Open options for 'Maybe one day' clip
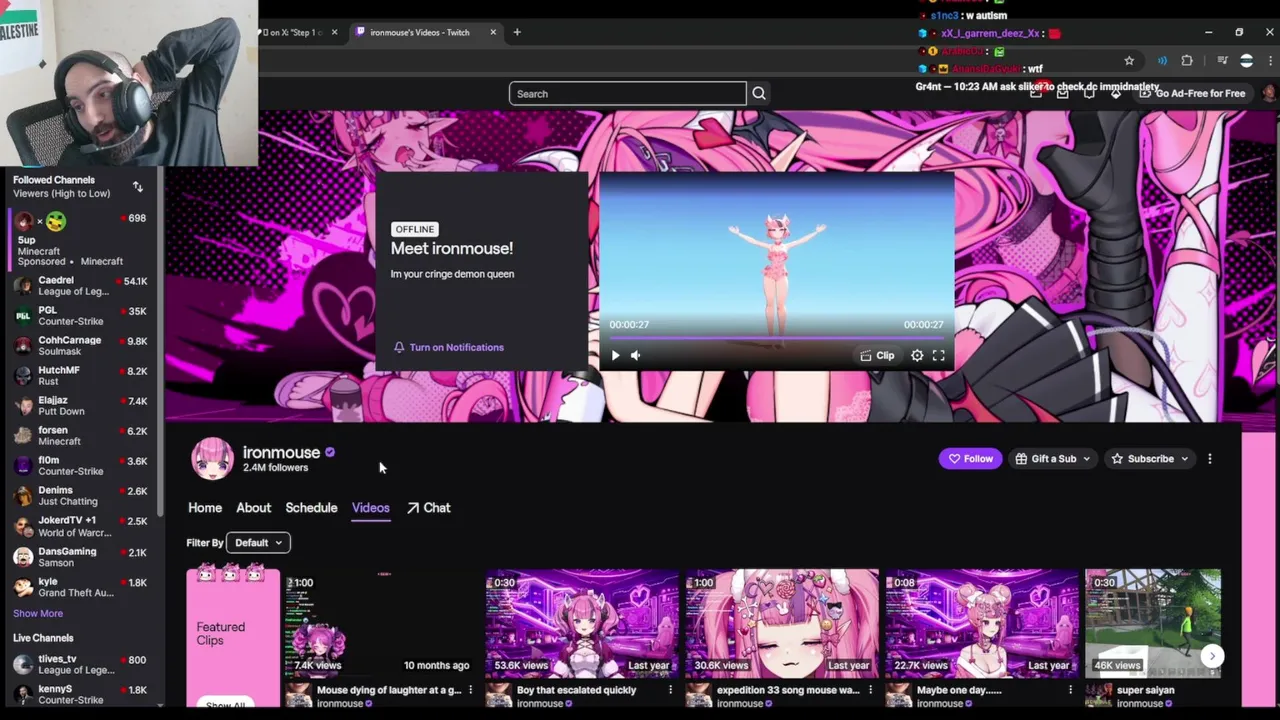The height and width of the screenshot is (720, 1280). 1070,690
